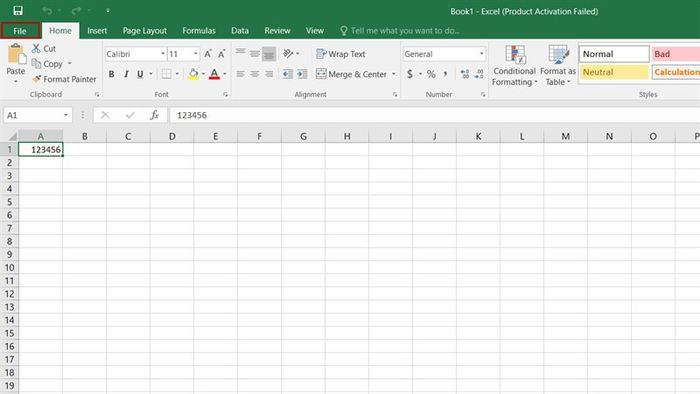The width and height of the screenshot is (700, 394).
Task: Apply the Bad cell style
Action: (675, 54)
